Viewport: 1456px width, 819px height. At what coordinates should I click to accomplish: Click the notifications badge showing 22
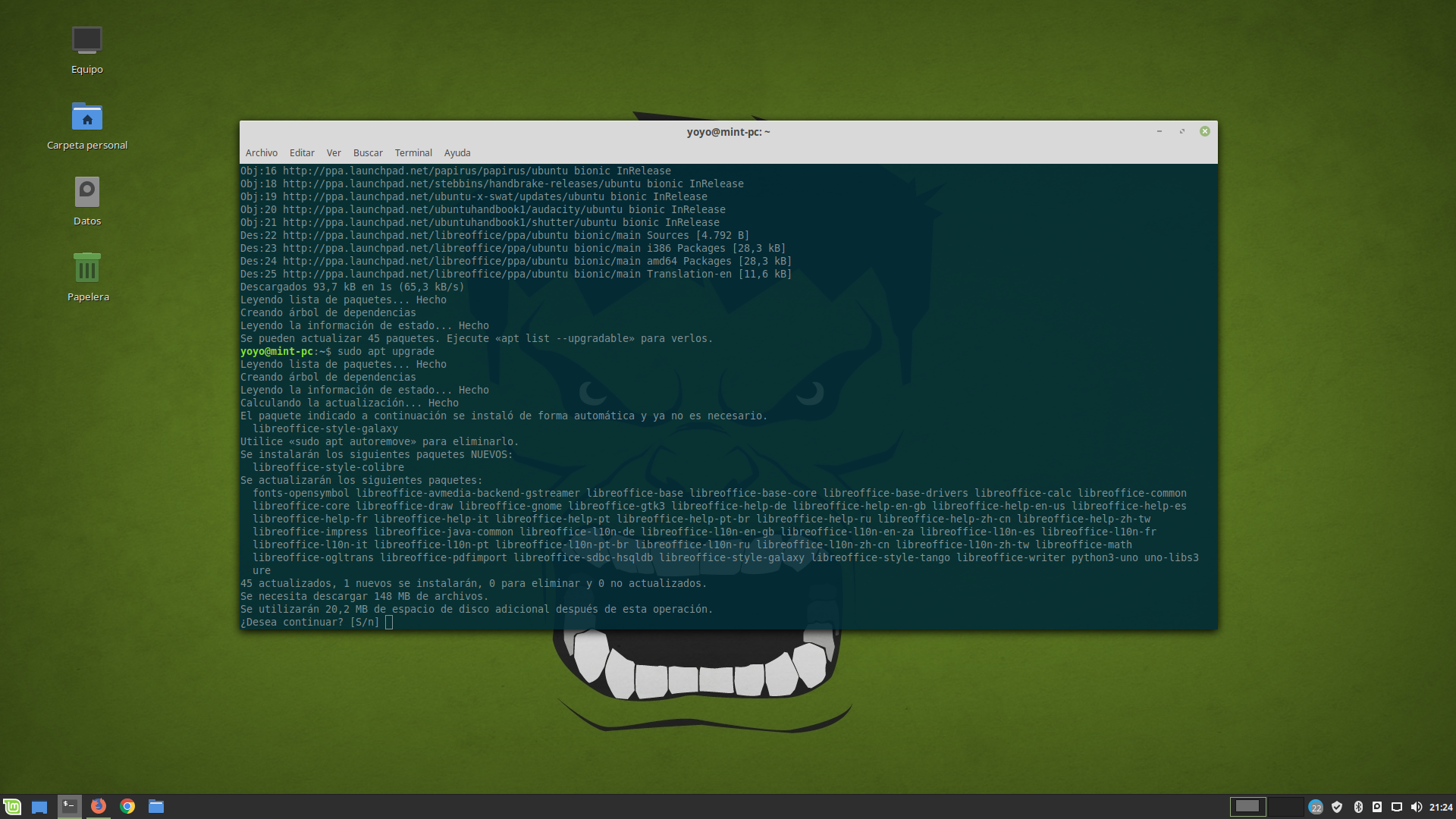(1316, 807)
